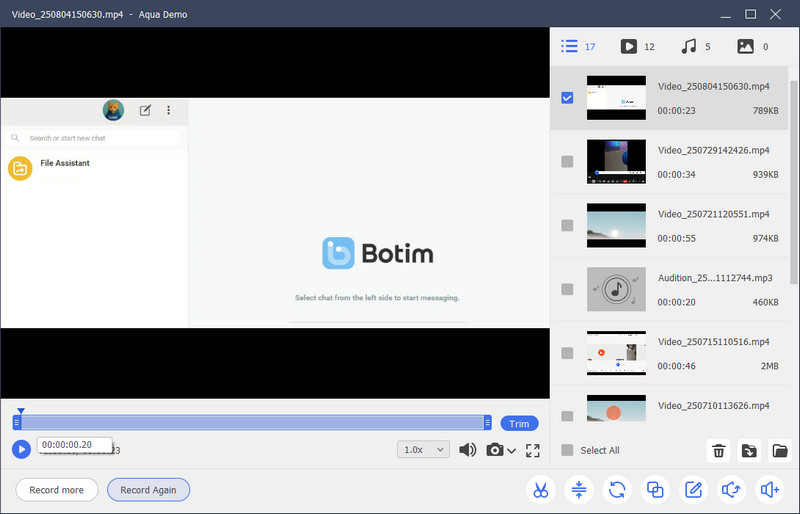Open the merge files tool icon
Screen dimensions: 800x514
tap(655, 490)
